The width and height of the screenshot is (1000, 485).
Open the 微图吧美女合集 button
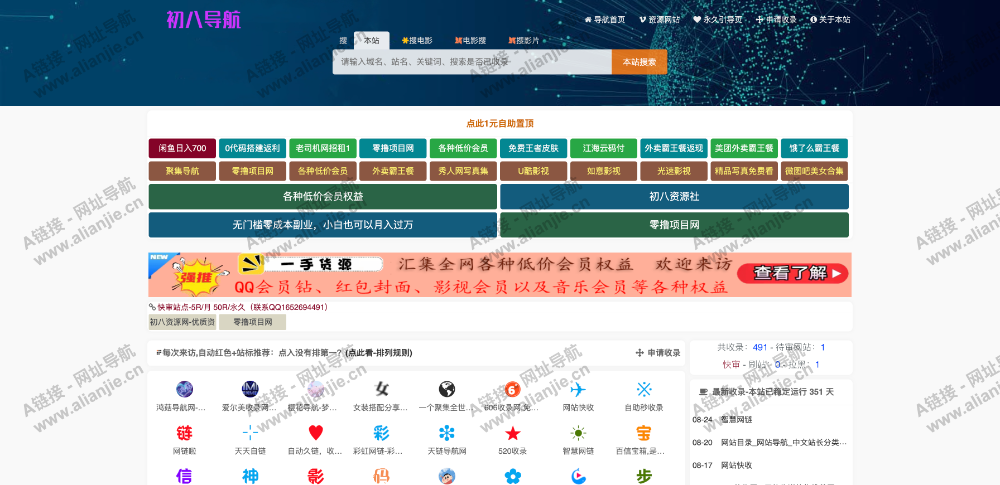[814, 171]
